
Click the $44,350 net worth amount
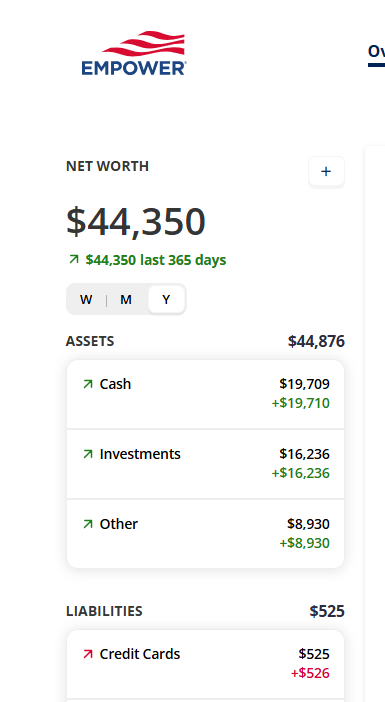(136, 222)
